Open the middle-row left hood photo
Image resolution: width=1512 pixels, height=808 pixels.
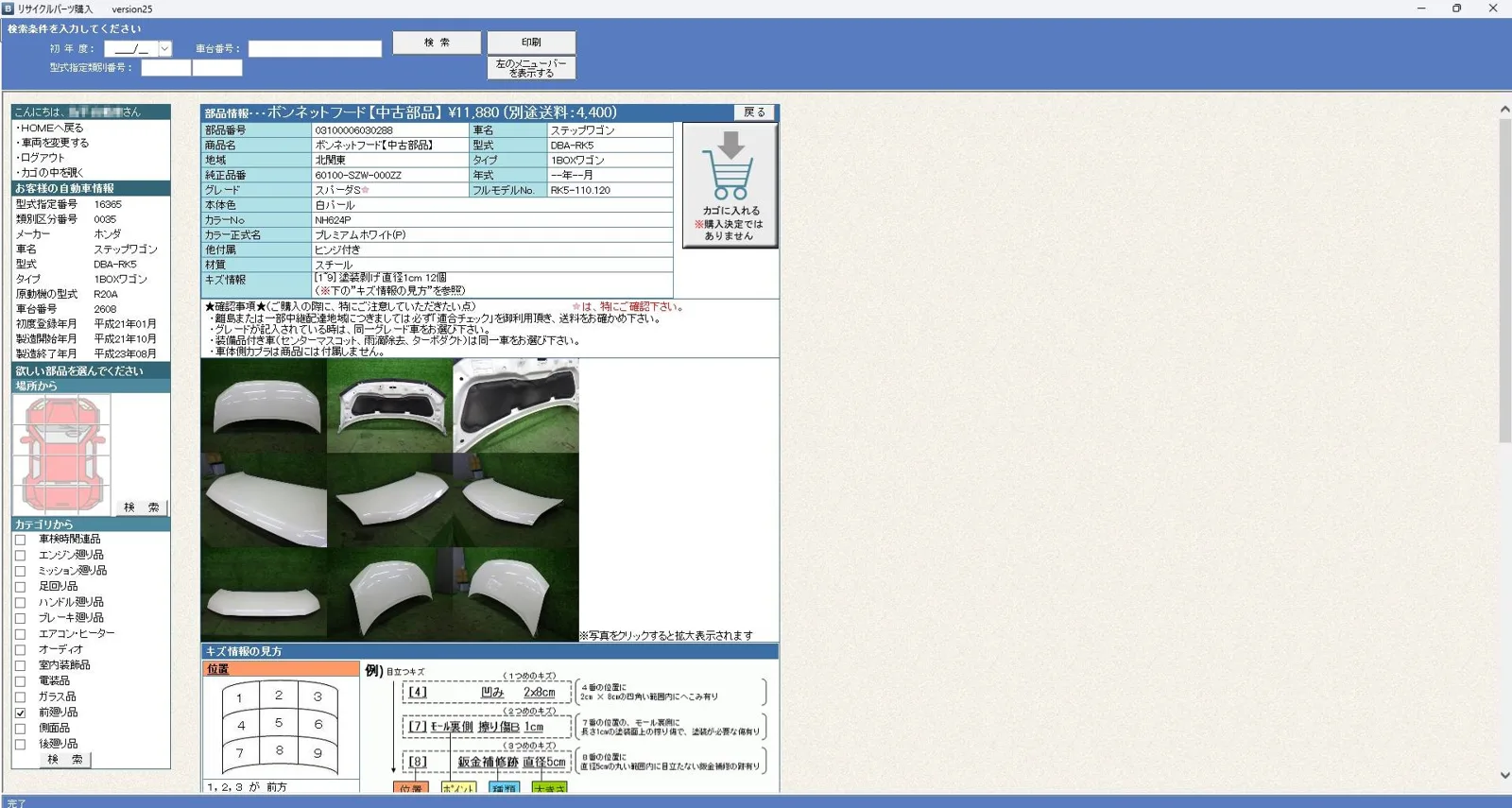(x=264, y=500)
